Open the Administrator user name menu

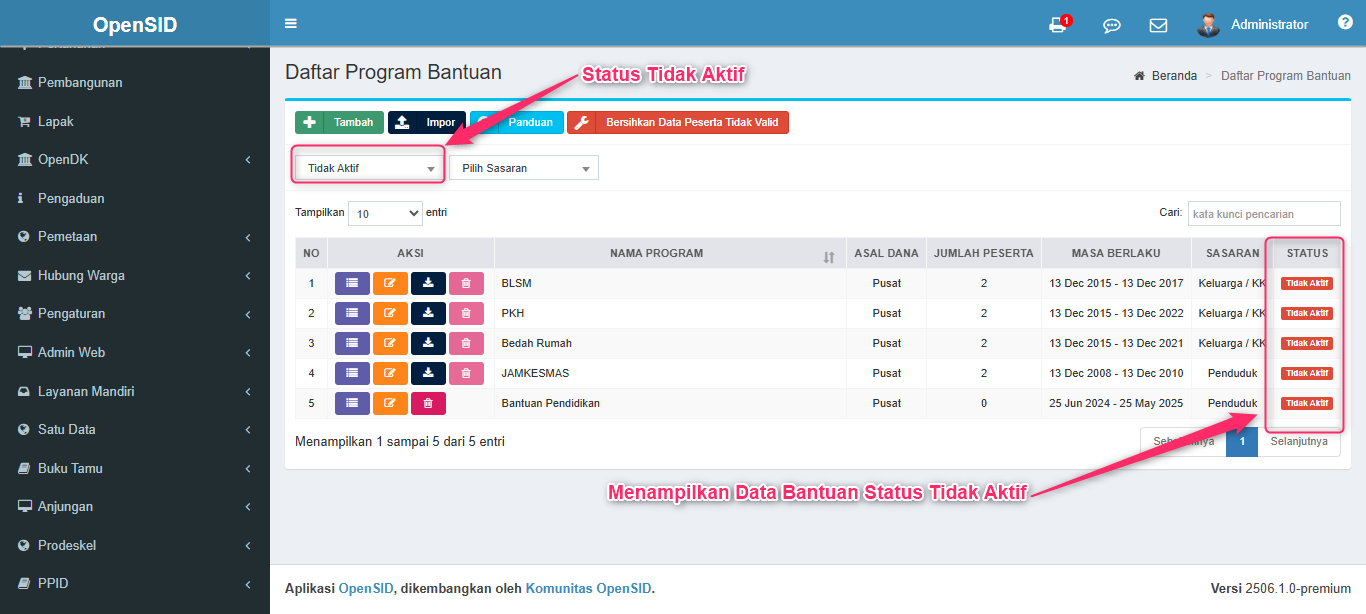pos(1269,25)
